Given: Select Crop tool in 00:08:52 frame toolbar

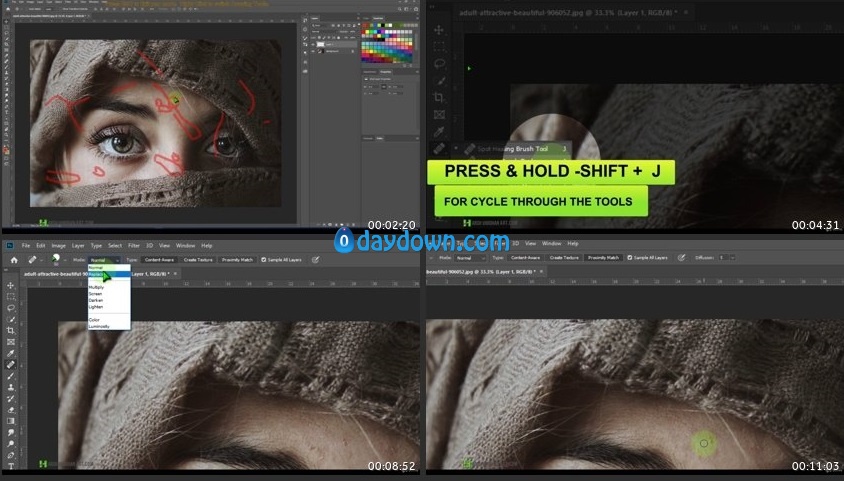Looking at the screenshot, I should [x=11, y=330].
